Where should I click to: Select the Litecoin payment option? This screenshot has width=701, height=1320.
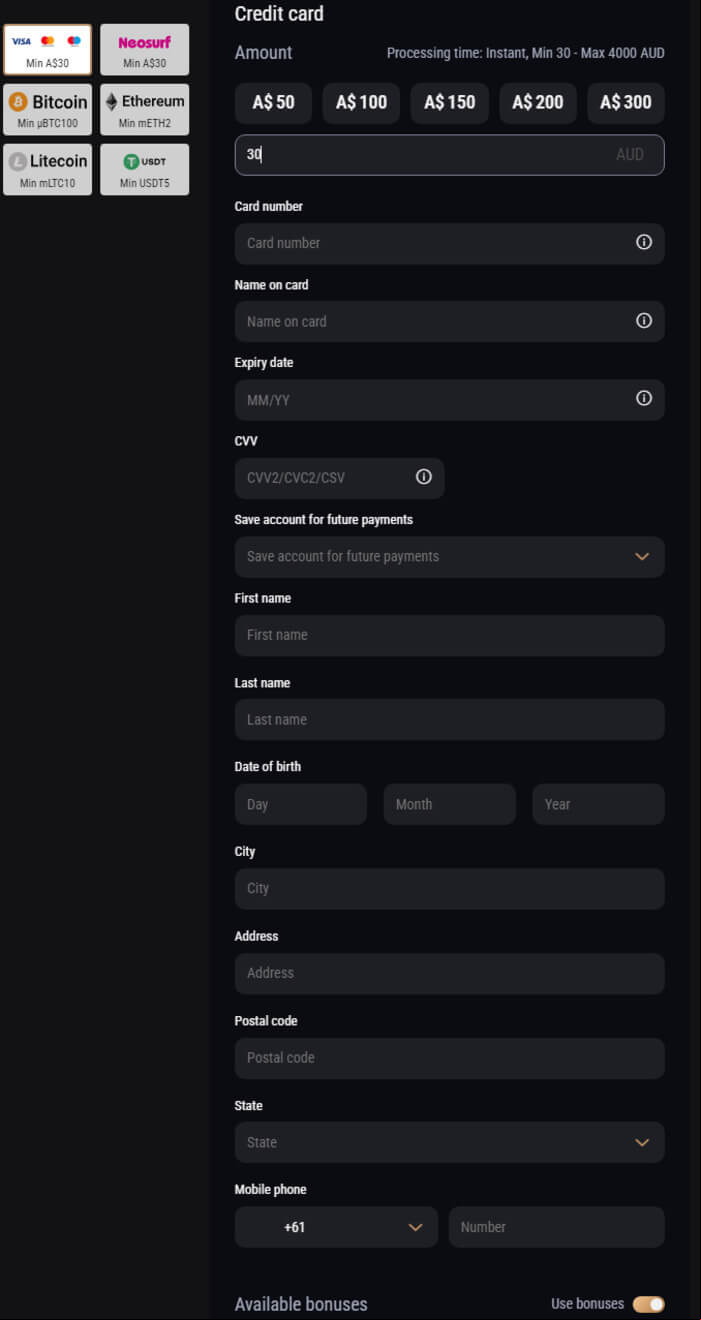pos(47,170)
